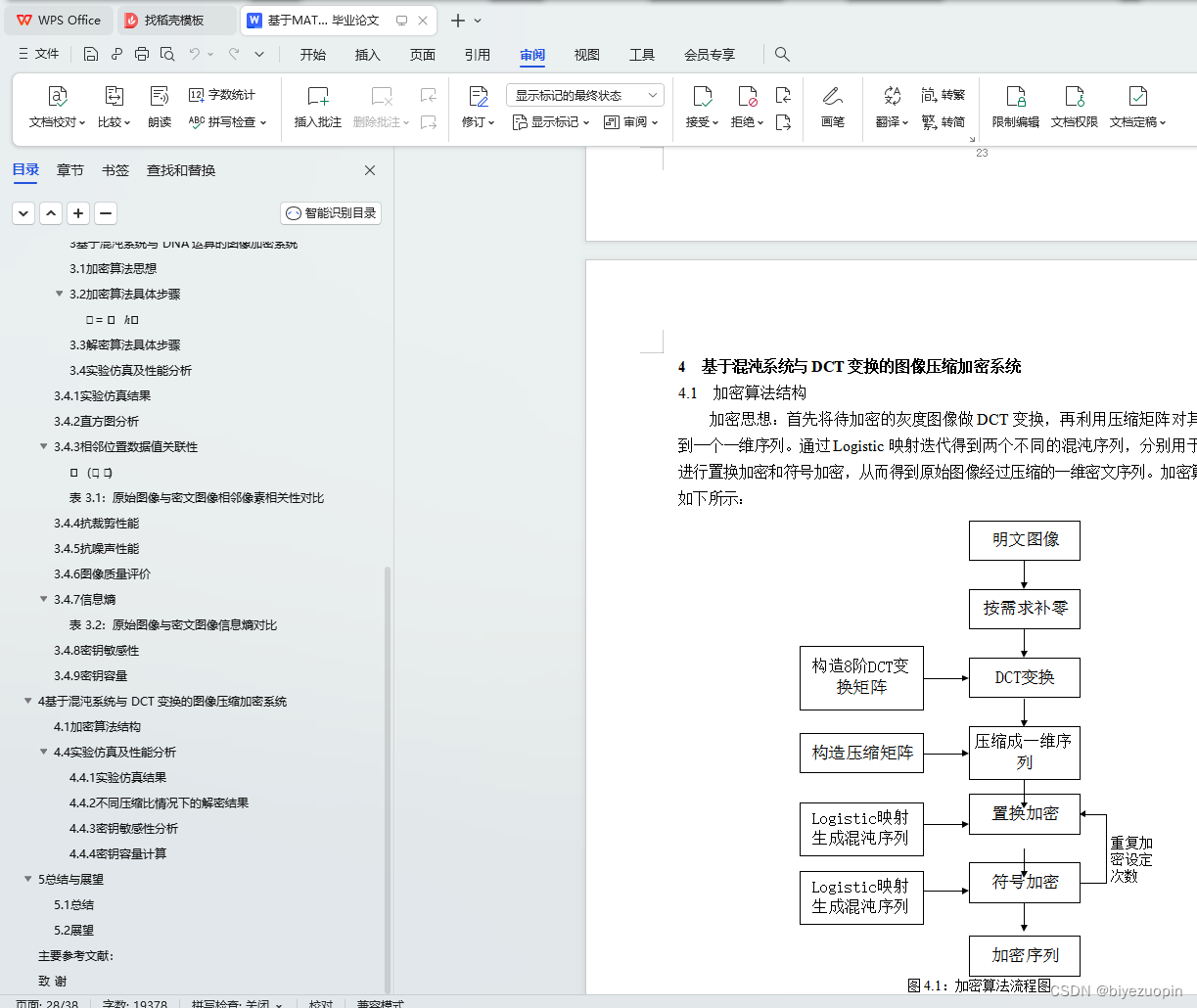
Task: Collapse the 5总结与展望 node
Action: coord(28,879)
